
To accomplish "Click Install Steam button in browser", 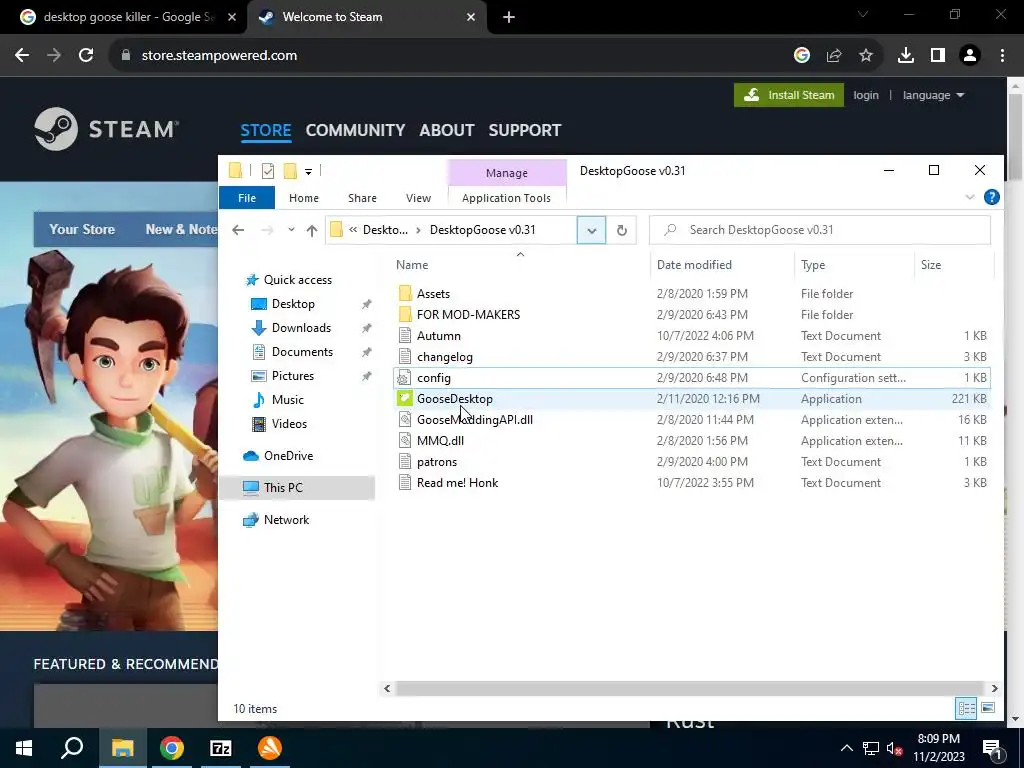I will click(789, 95).
